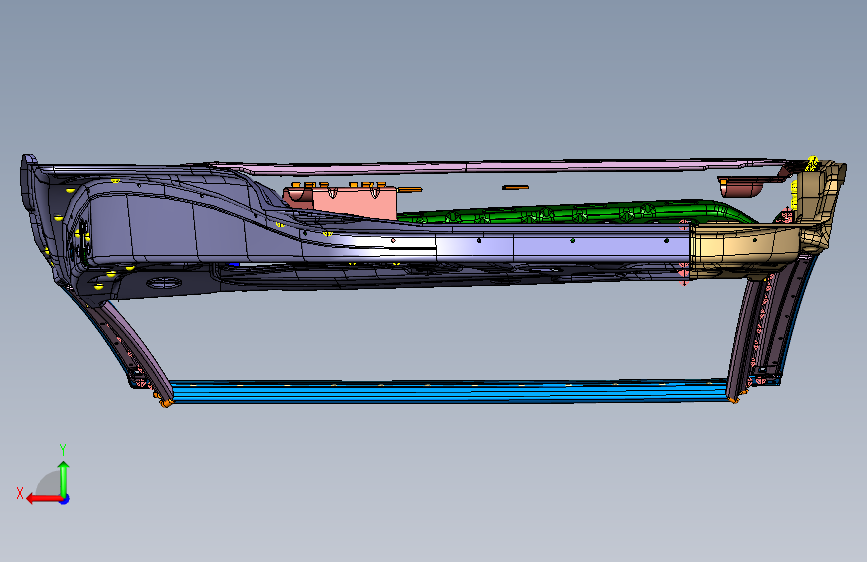This screenshot has height=562, width=867.
Task: Select the brown bracket near the top right
Action: coord(741,187)
